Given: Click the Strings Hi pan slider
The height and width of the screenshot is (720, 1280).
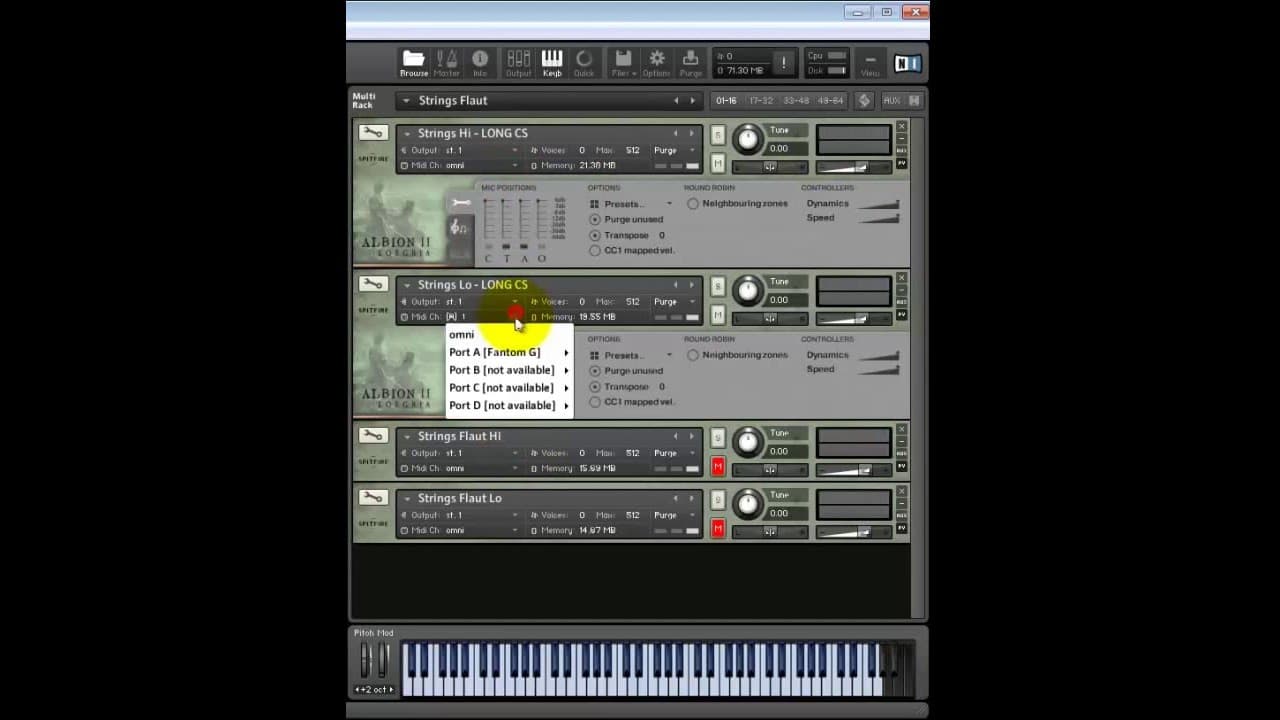Looking at the screenshot, I should (x=770, y=166).
